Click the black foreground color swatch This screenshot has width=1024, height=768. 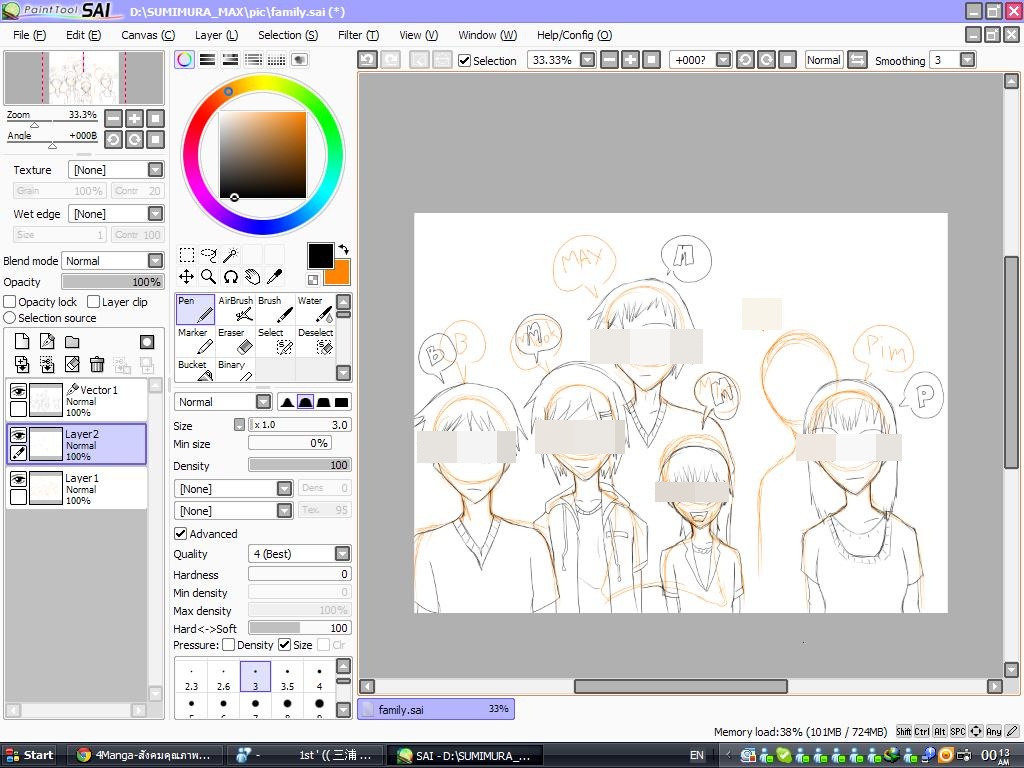pos(321,256)
